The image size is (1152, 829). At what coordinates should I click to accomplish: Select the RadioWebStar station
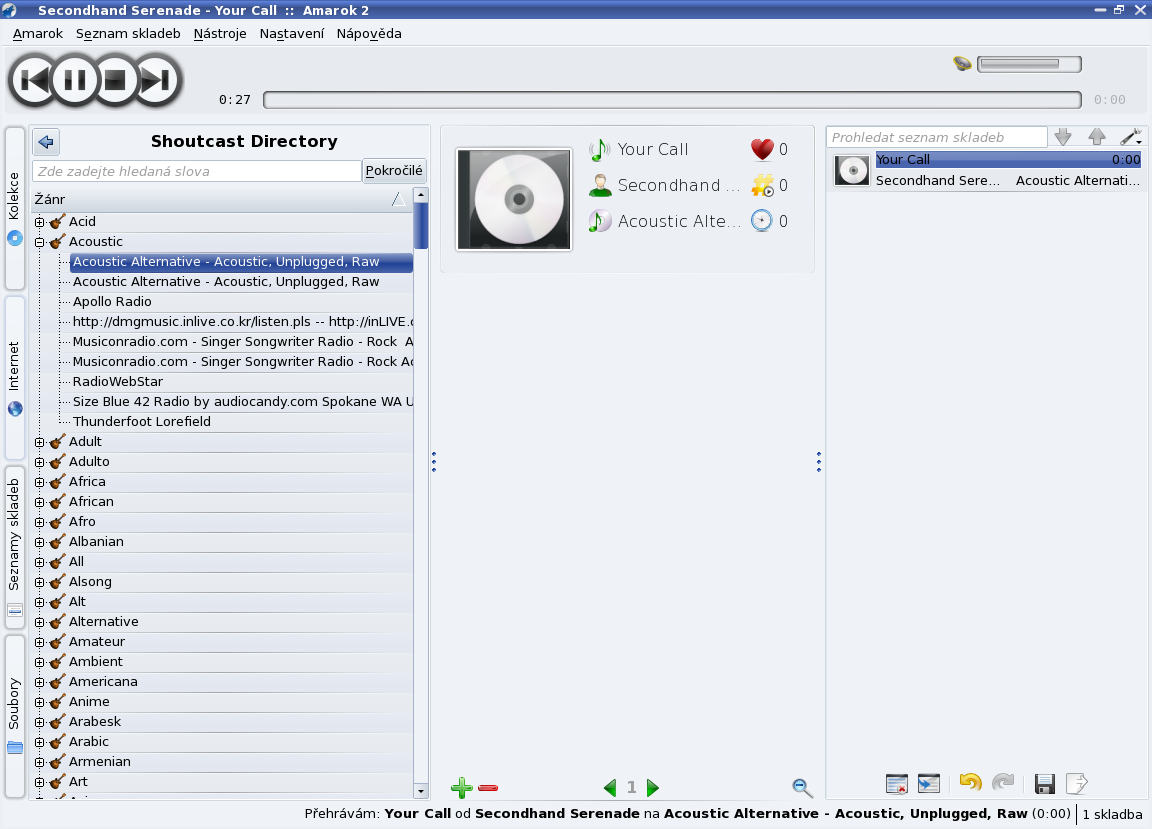pos(118,381)
